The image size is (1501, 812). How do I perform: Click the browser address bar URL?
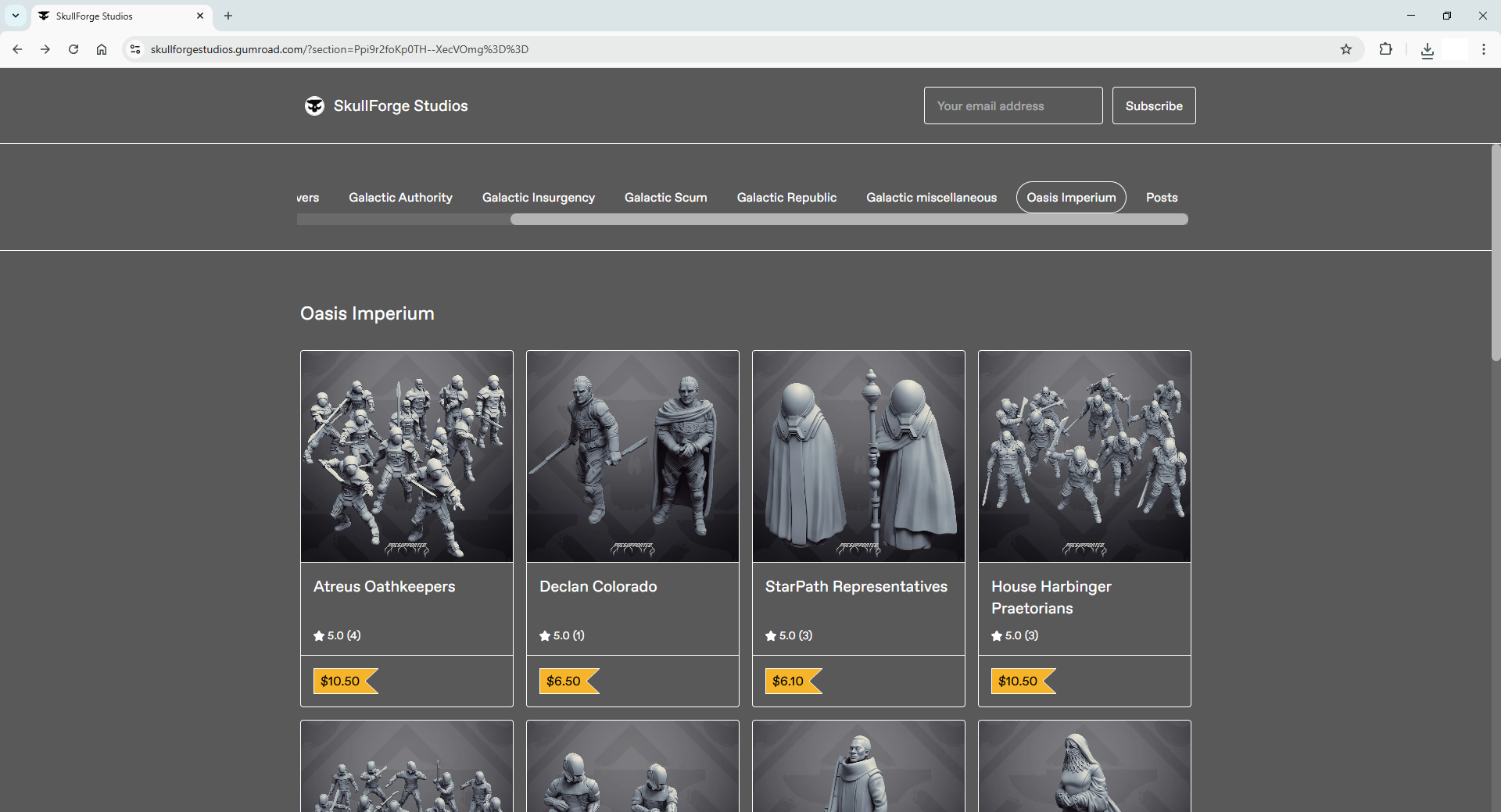pyautogui.click(x=339, y=49)
